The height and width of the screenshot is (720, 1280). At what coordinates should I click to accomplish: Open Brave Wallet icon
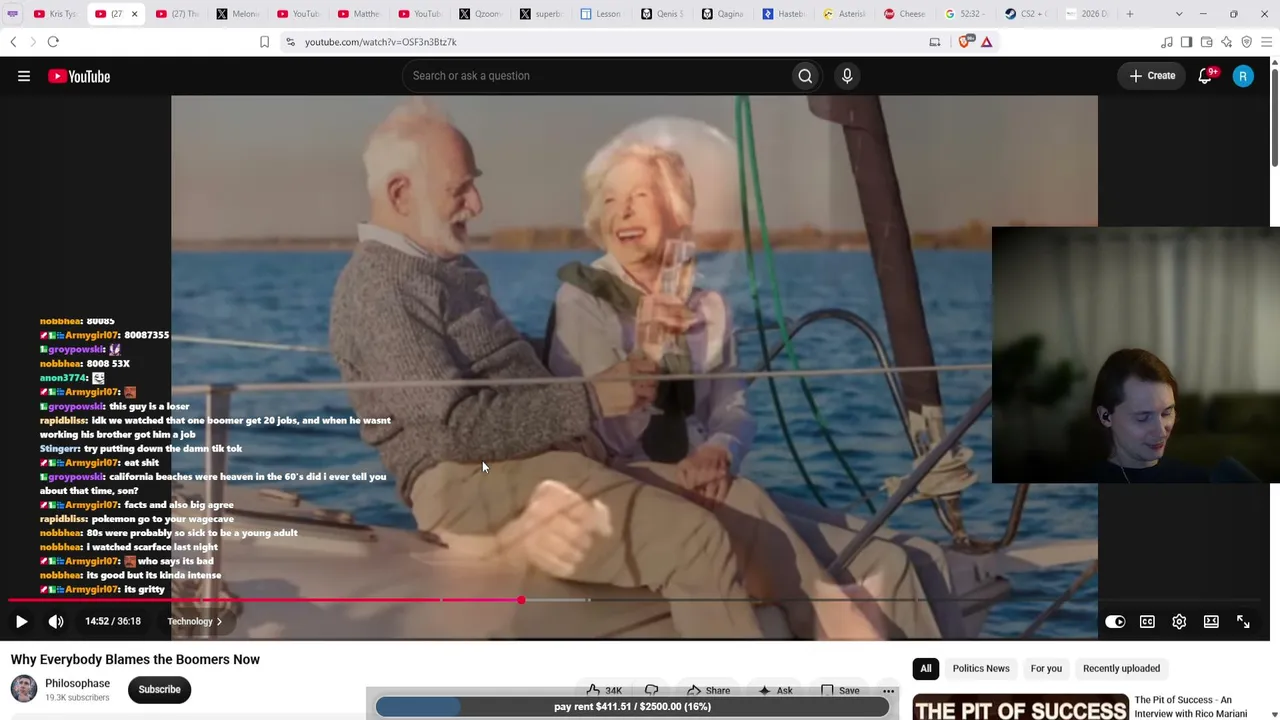(x=1207, y=42)
